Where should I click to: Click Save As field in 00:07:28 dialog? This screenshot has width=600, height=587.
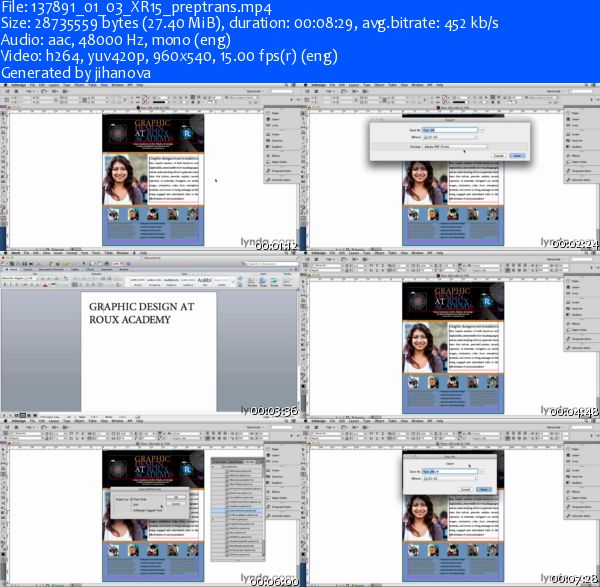(450, 471)
